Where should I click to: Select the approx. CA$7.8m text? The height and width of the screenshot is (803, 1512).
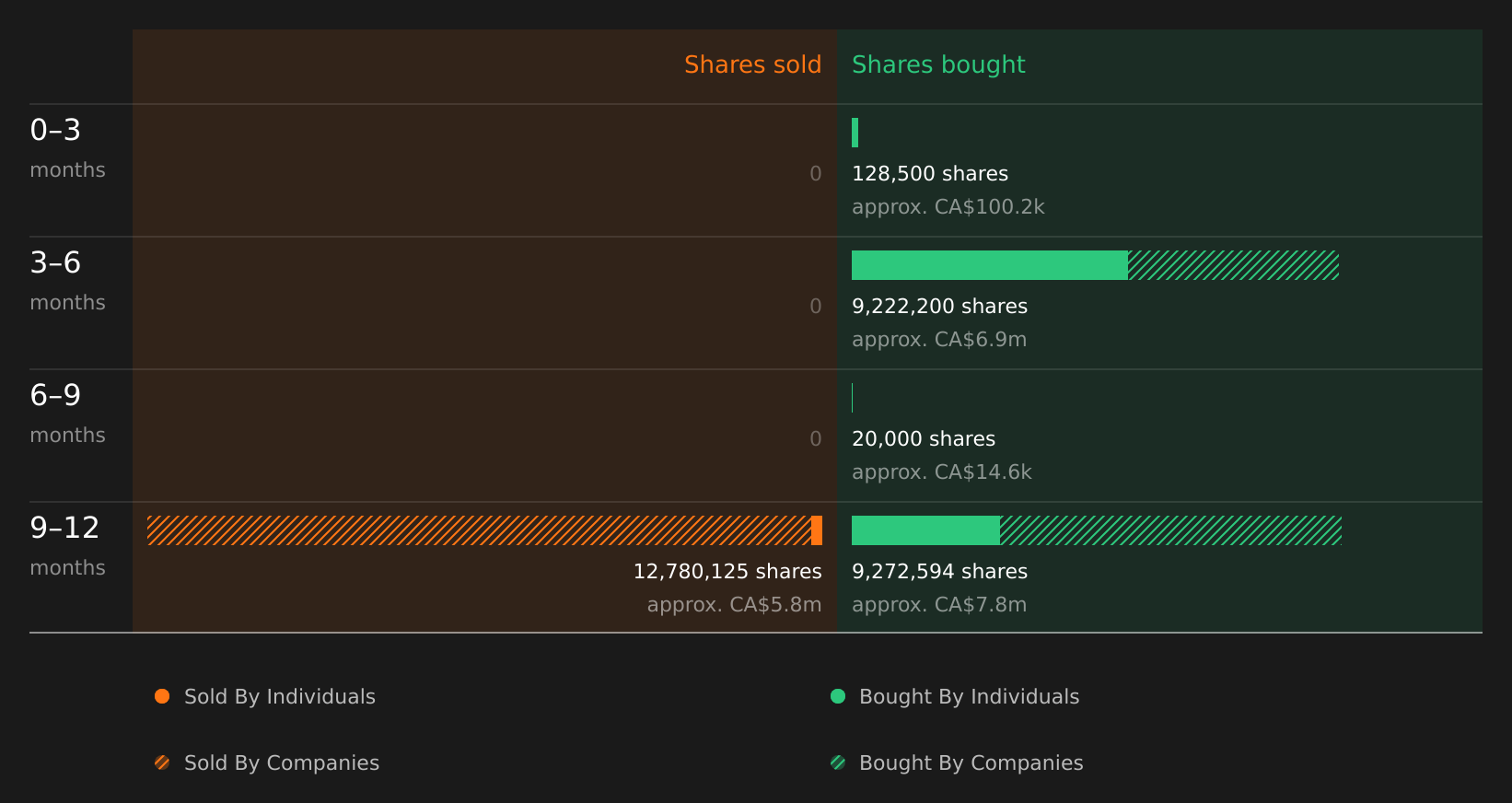(x=939, y=605)
